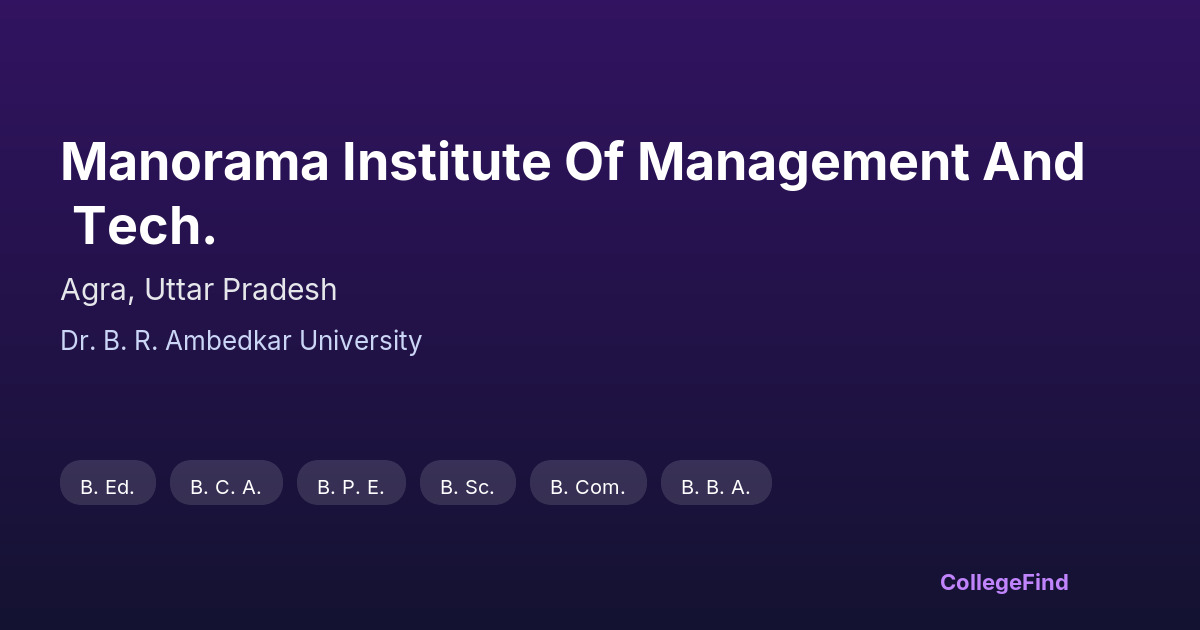Open the B. B. A. course tag
The image size is (1200, 630).
pos(716,487)
